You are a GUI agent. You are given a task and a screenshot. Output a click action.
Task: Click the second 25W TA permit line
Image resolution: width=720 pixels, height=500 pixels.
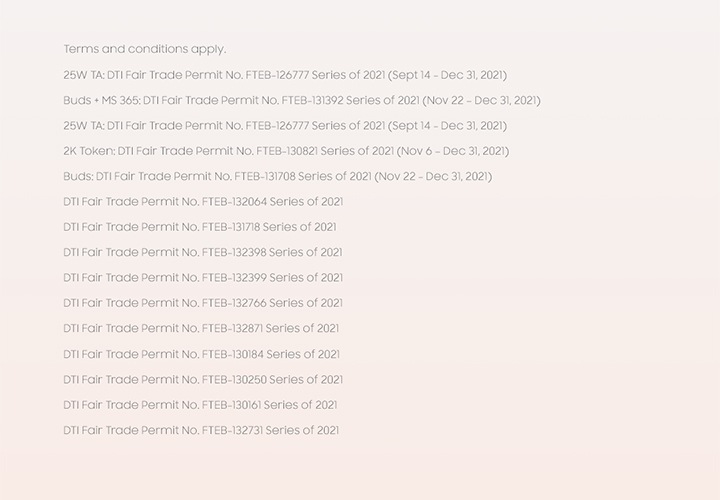pyautogui.click(x=285, y=126)
